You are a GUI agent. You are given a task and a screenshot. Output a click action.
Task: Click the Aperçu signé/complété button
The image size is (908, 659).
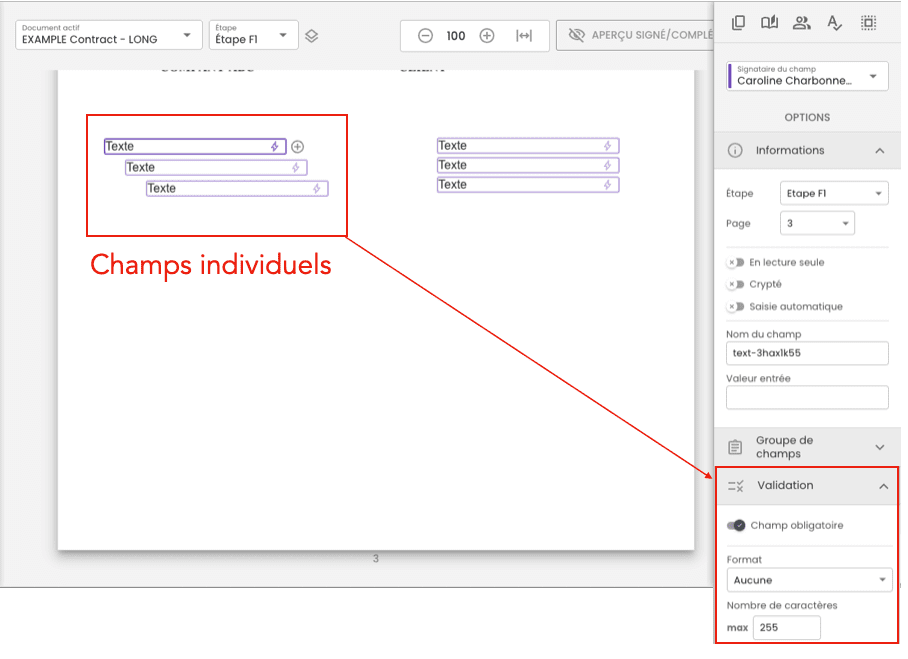click(x=635, y=36)
